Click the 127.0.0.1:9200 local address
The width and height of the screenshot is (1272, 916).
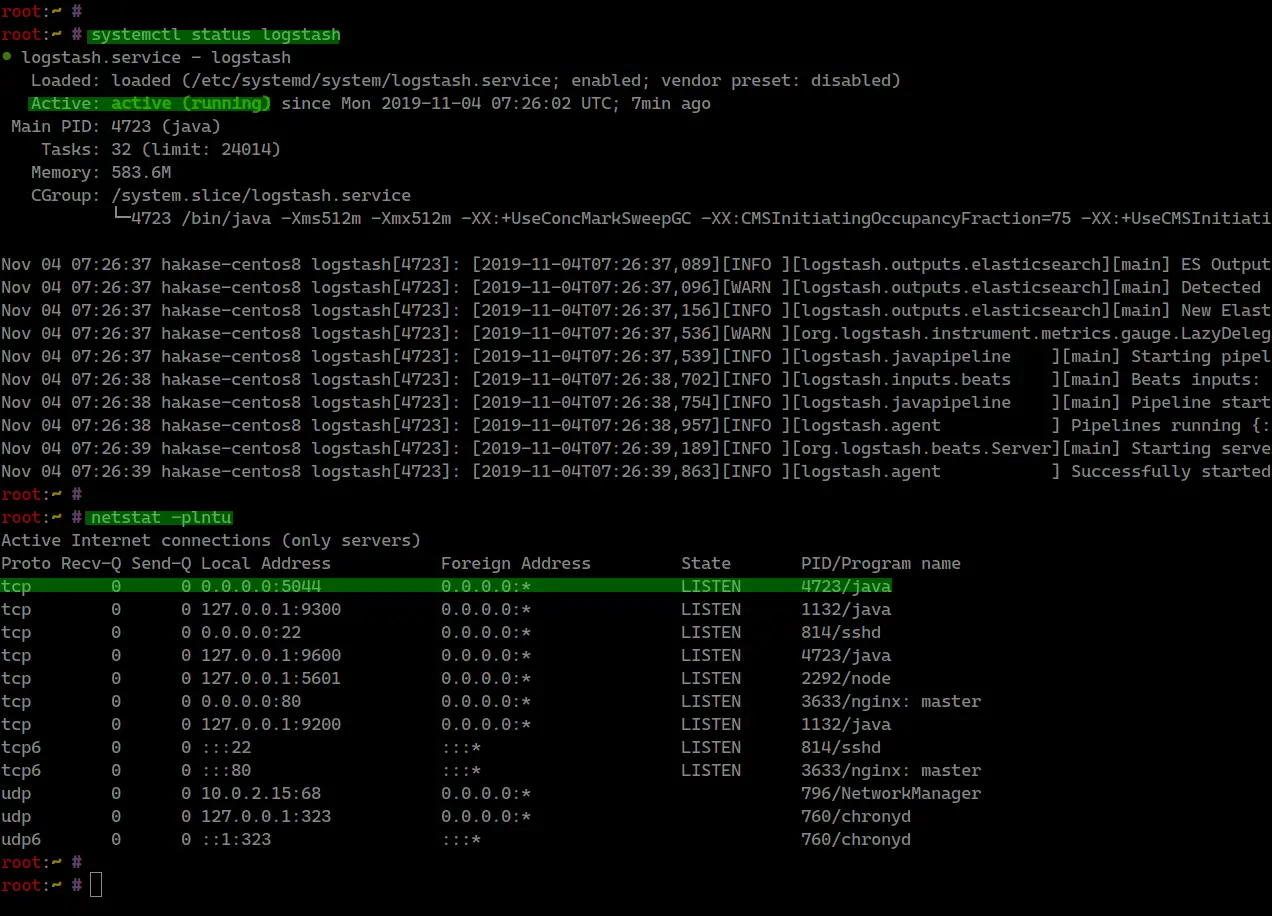click(x=271, y=725)
